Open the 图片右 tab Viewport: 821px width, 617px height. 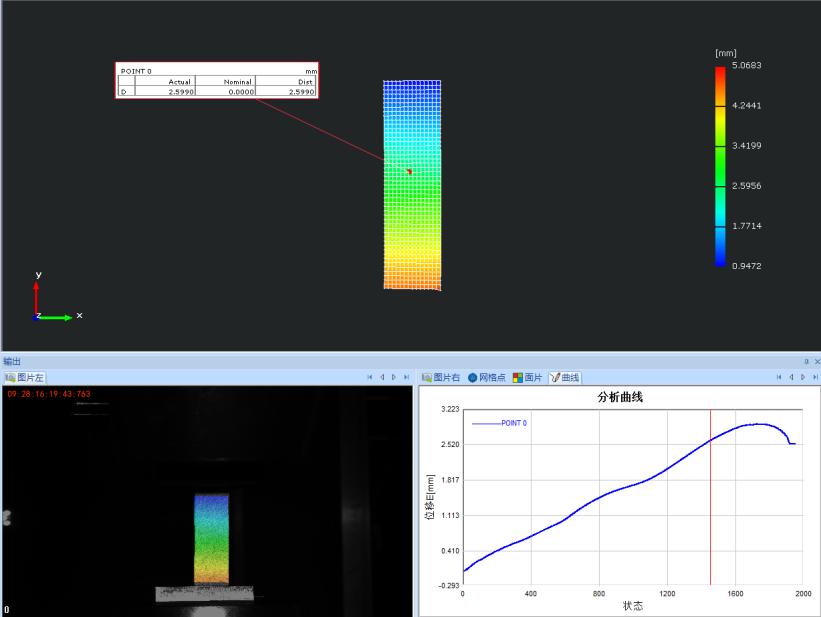(445, 378)
